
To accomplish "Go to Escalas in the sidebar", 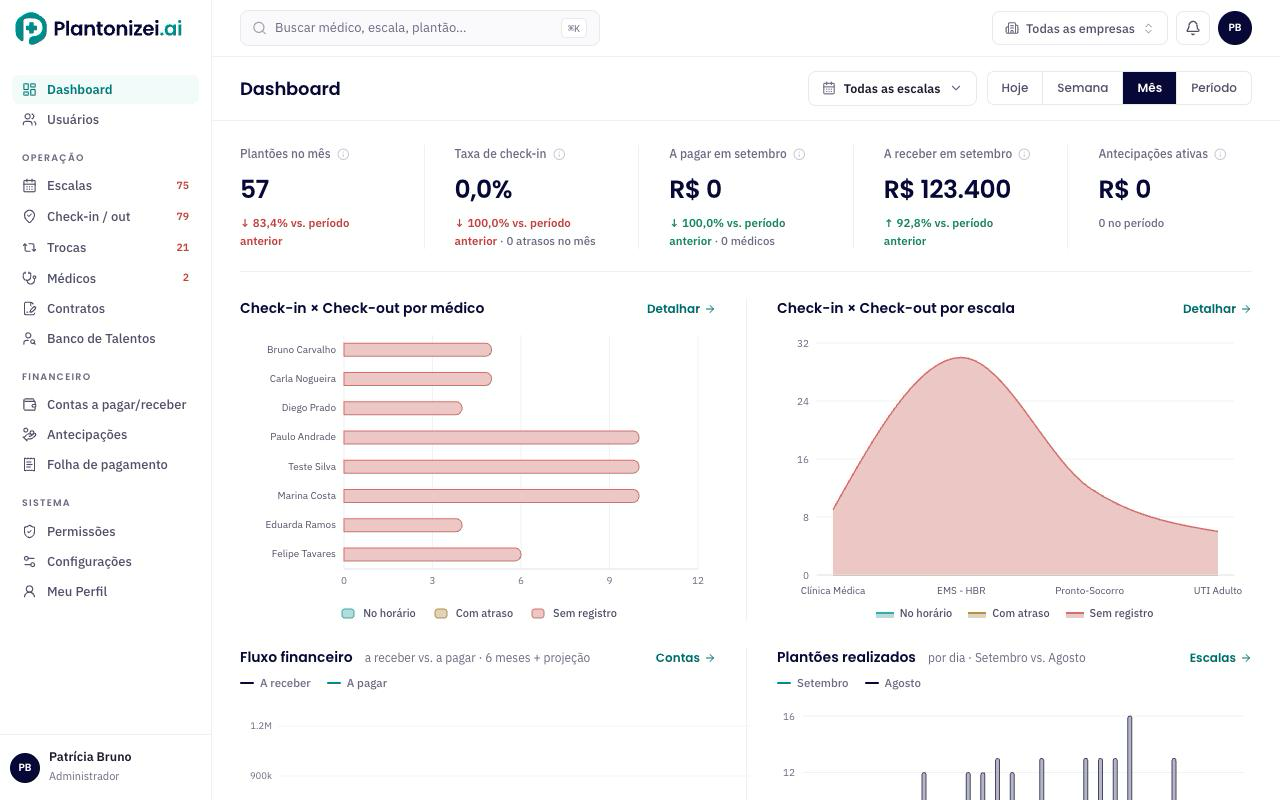I will click(x=105, y=185).
